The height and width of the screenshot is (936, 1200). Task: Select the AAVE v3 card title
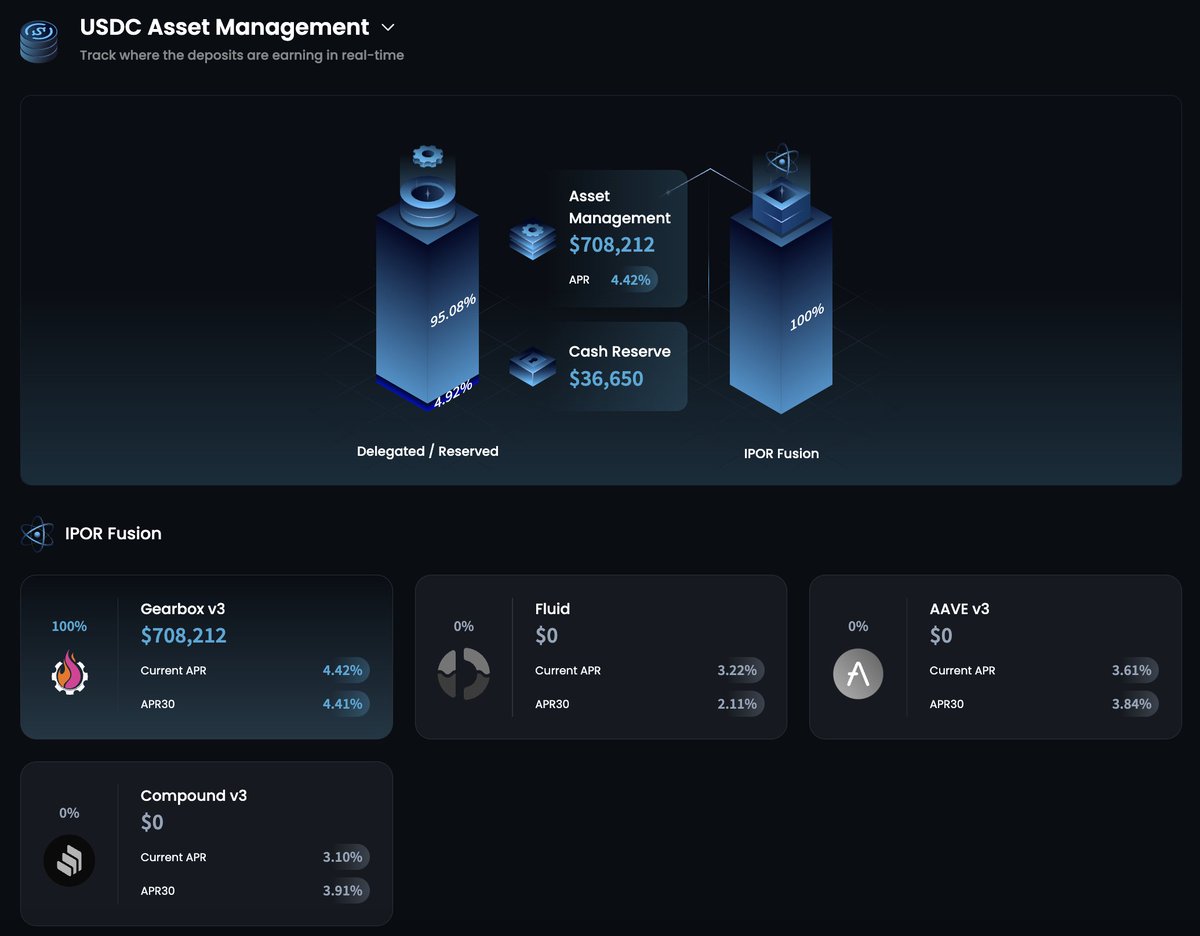(x=960, y=609)
